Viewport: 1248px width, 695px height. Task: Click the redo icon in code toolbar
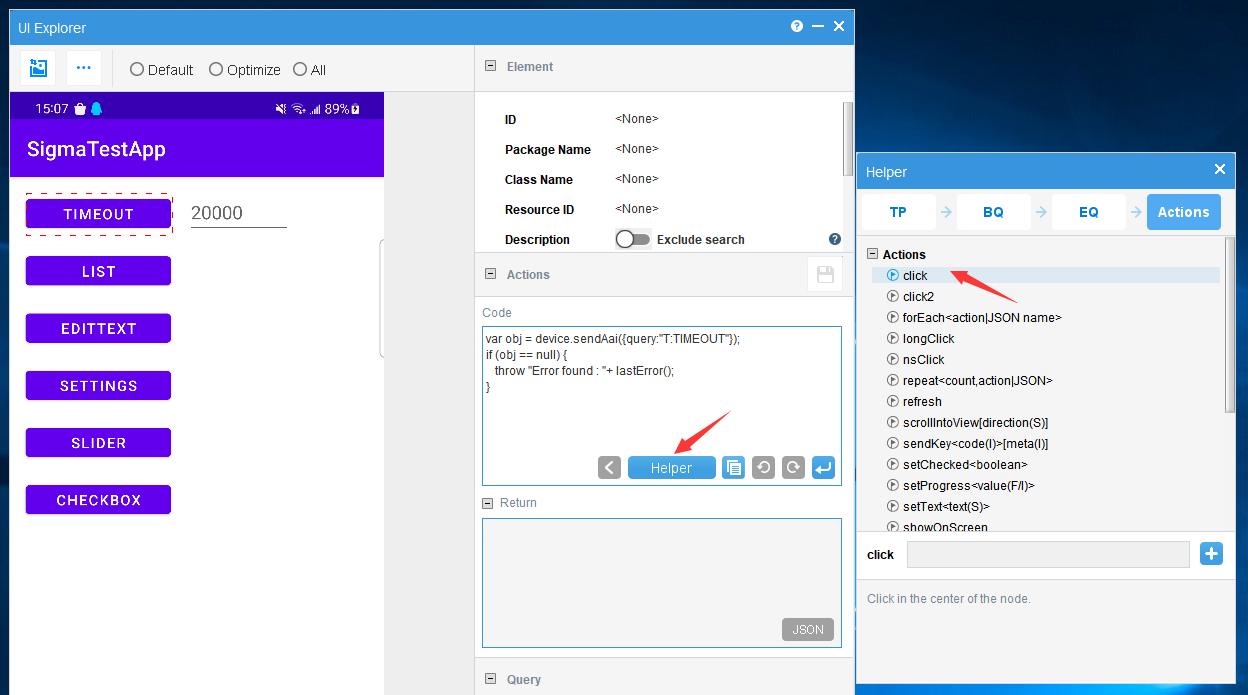[x=793, y=467]
